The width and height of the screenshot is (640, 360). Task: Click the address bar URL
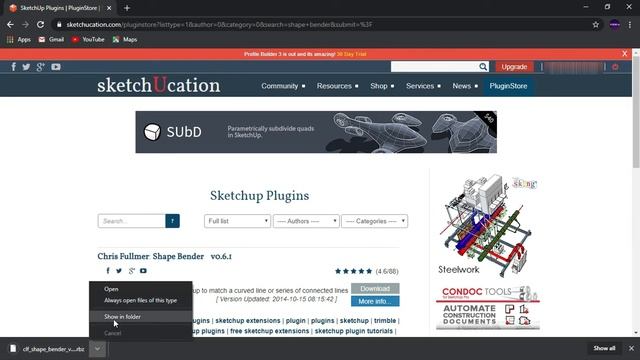pyautogui.click(x=219, y=24)
